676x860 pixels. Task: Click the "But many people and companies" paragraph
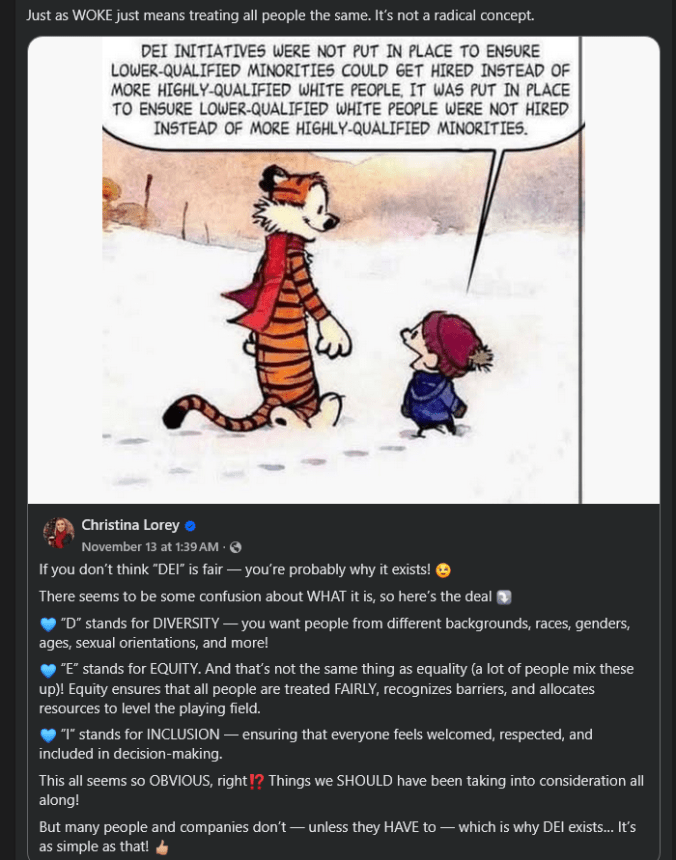(x=337, y=837)
